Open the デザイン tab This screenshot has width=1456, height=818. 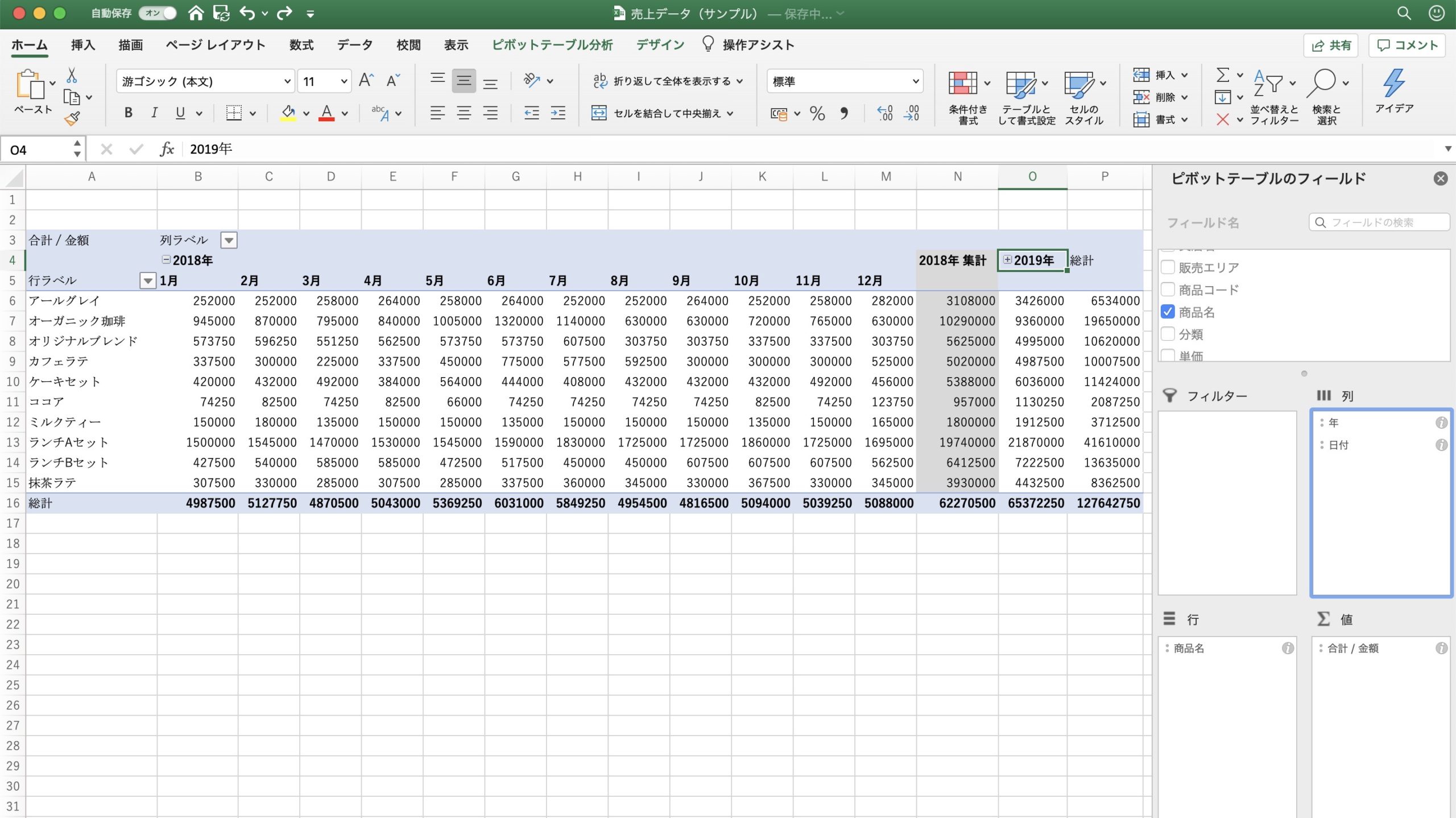coord(660,45)
